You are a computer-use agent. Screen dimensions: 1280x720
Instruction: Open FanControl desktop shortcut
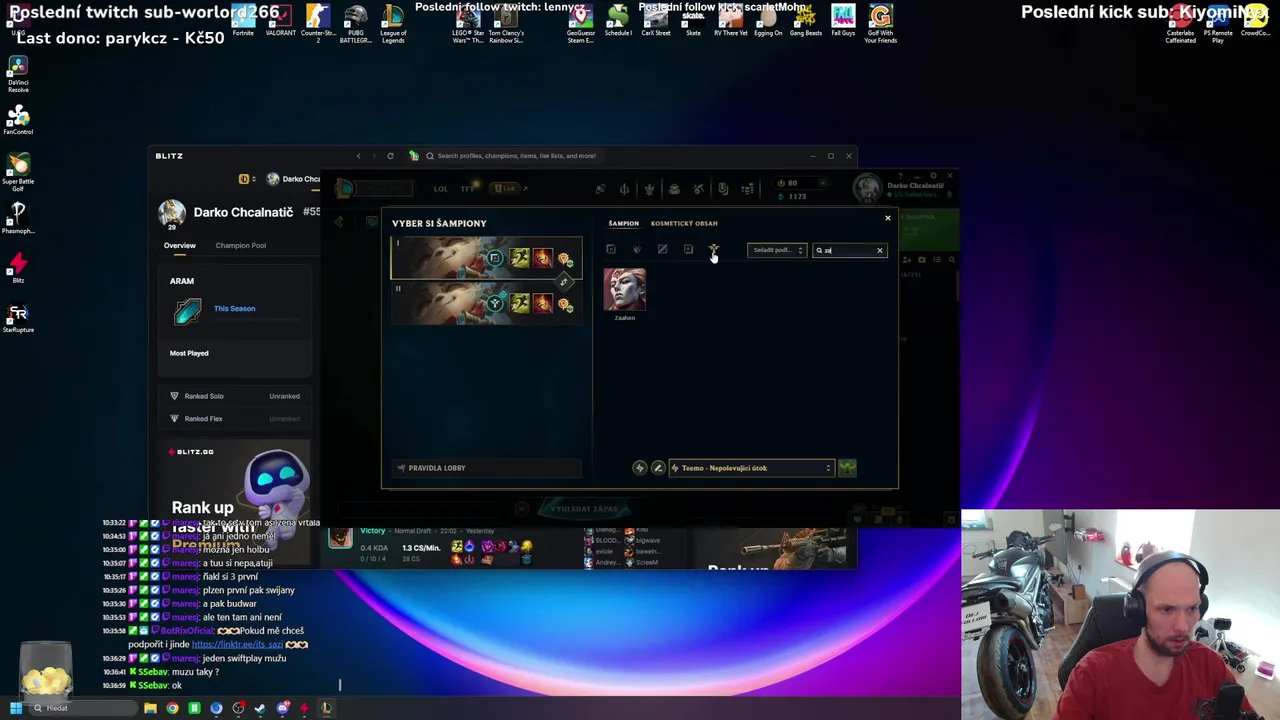tap(18, 120)
